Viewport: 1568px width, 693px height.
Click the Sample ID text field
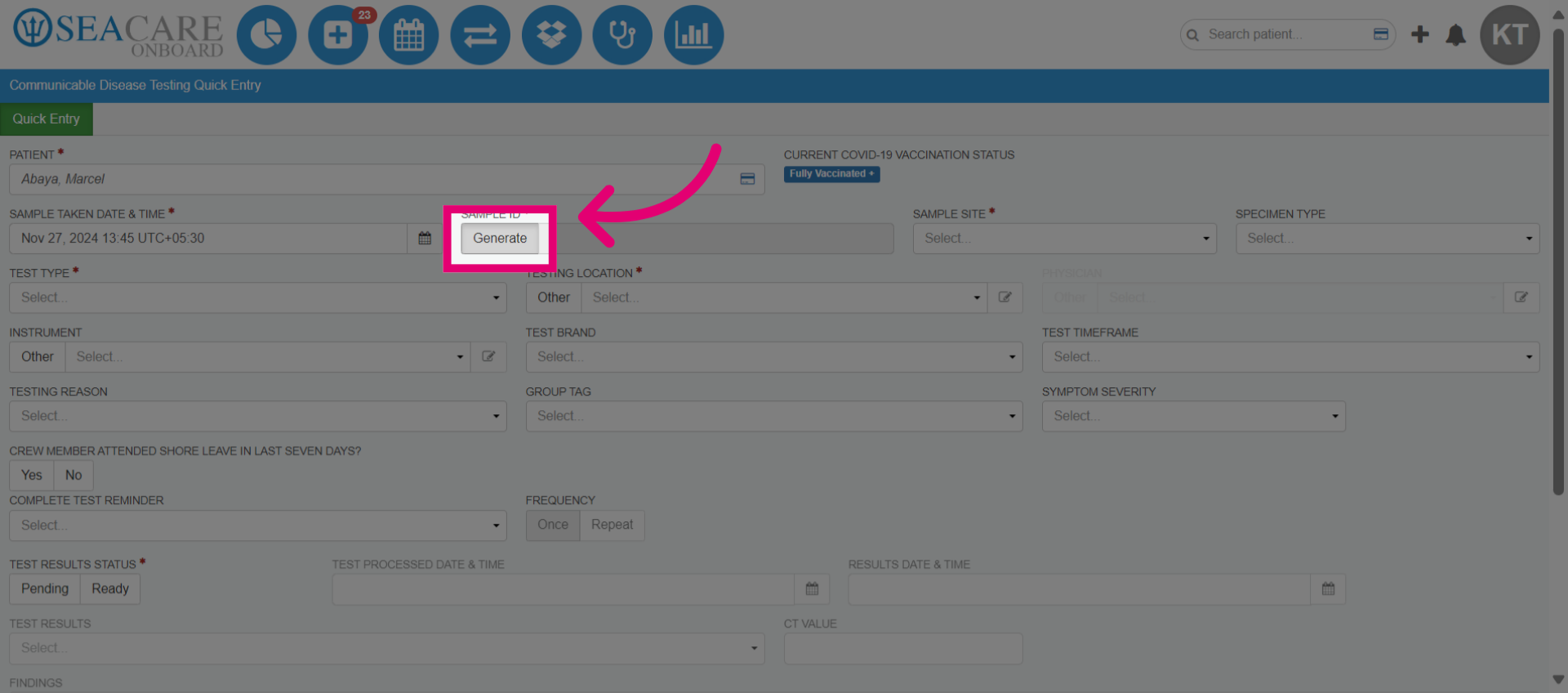point(717,239)
